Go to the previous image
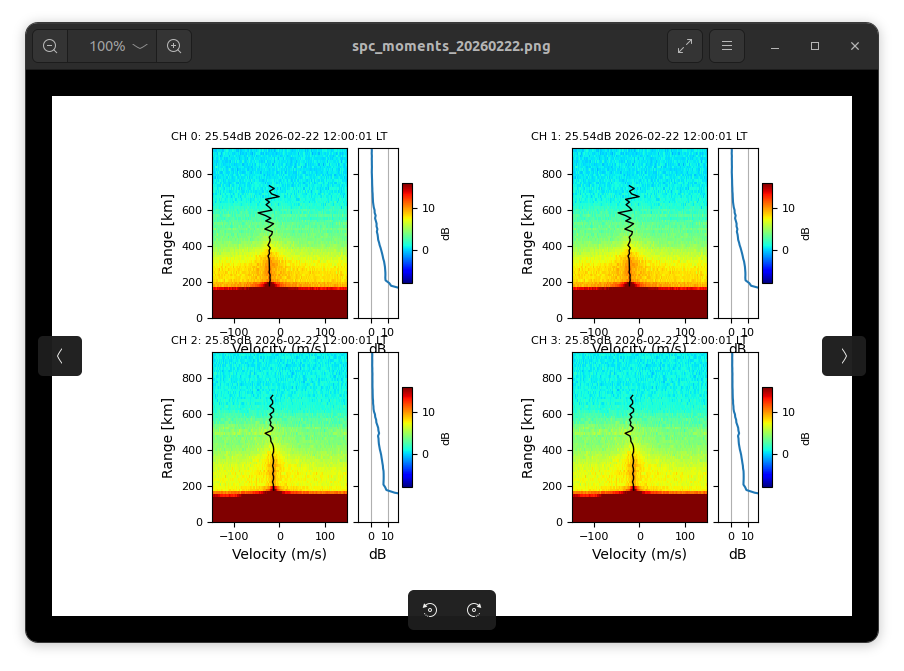The height and width of the screenshot is (671, 904). click(60, 356)
